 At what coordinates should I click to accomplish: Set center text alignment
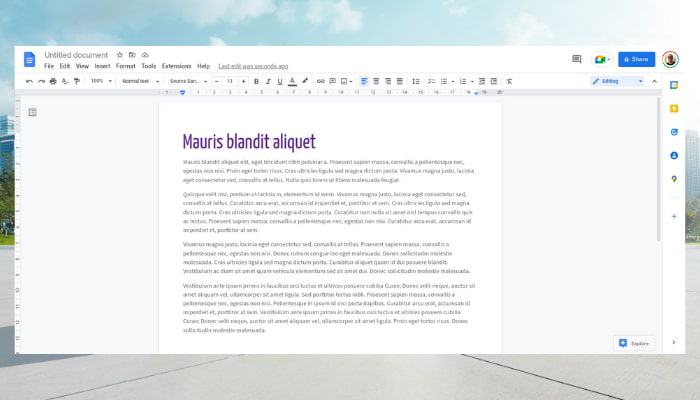pyautogui.click(x=376, y=81)
